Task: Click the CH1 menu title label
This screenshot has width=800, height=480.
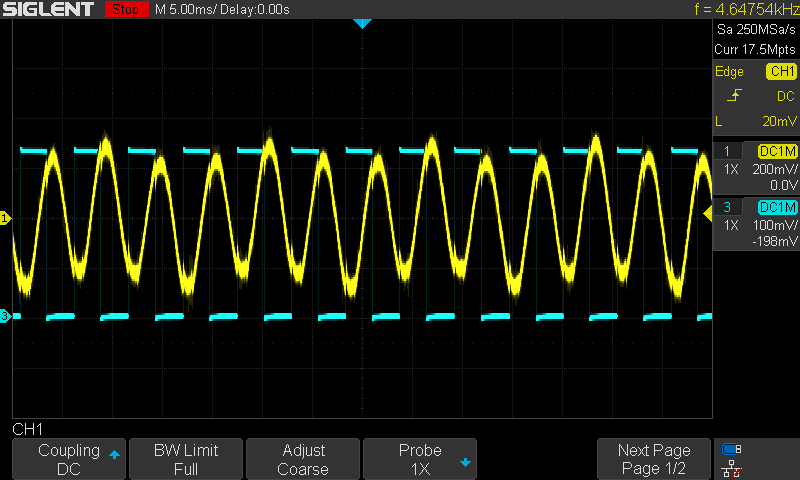Action: [x=28, y=430]
